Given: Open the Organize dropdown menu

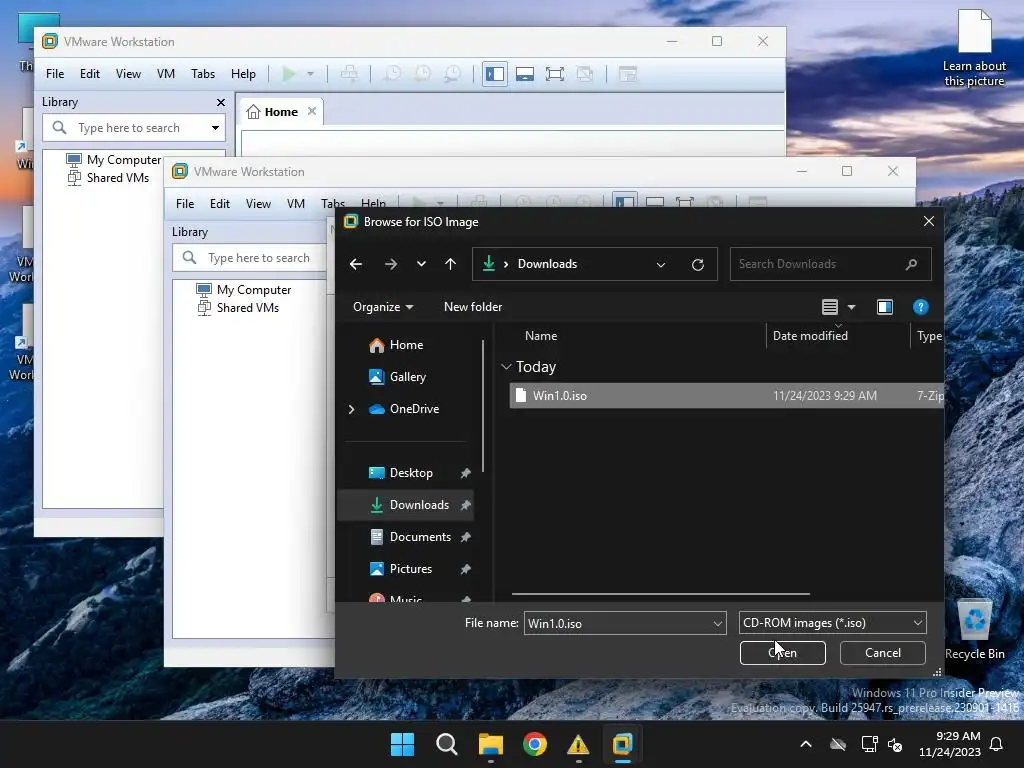Looking at the screenshot, I should click(383, 307).
